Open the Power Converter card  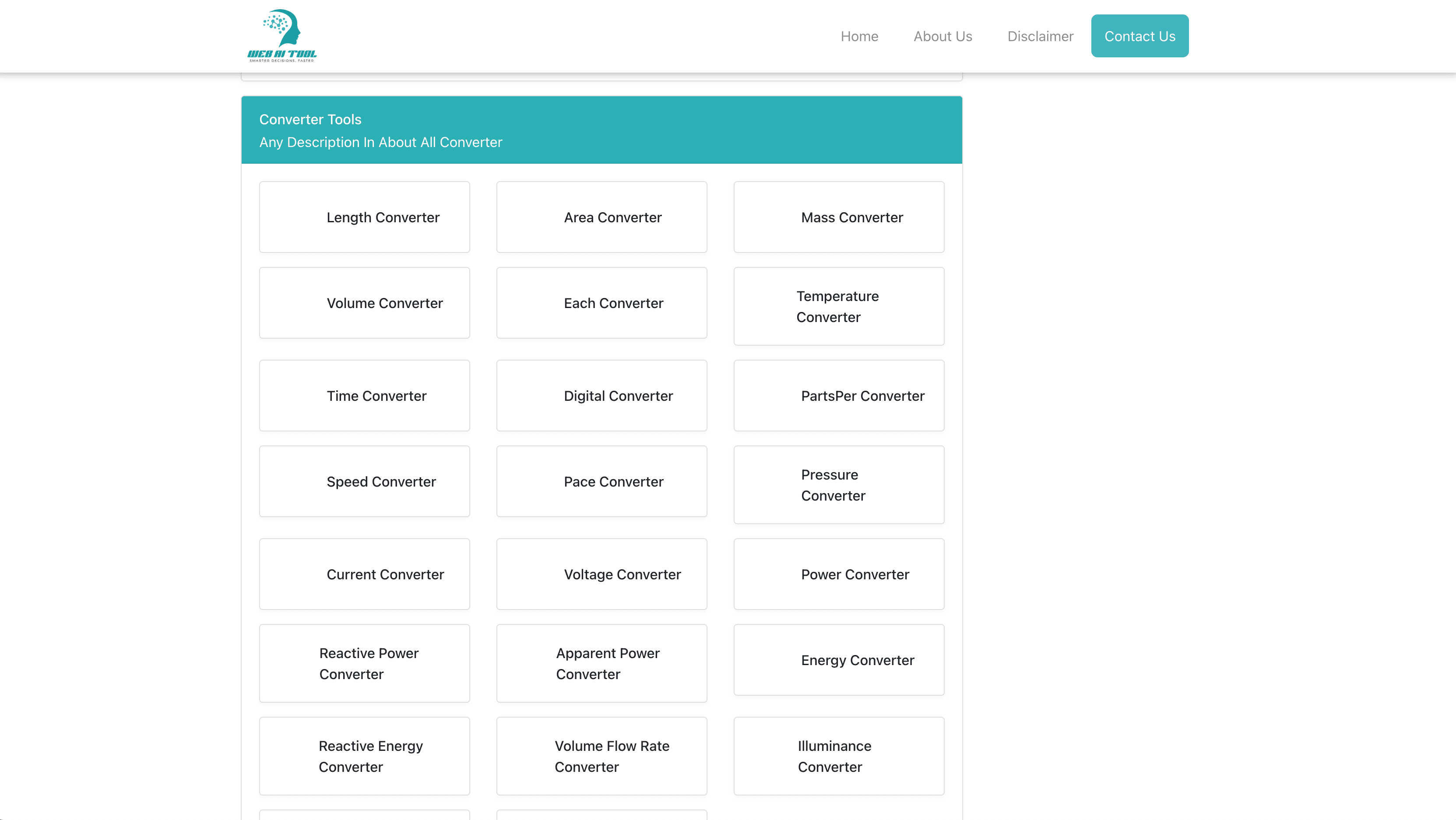click(x=839, y=574)
